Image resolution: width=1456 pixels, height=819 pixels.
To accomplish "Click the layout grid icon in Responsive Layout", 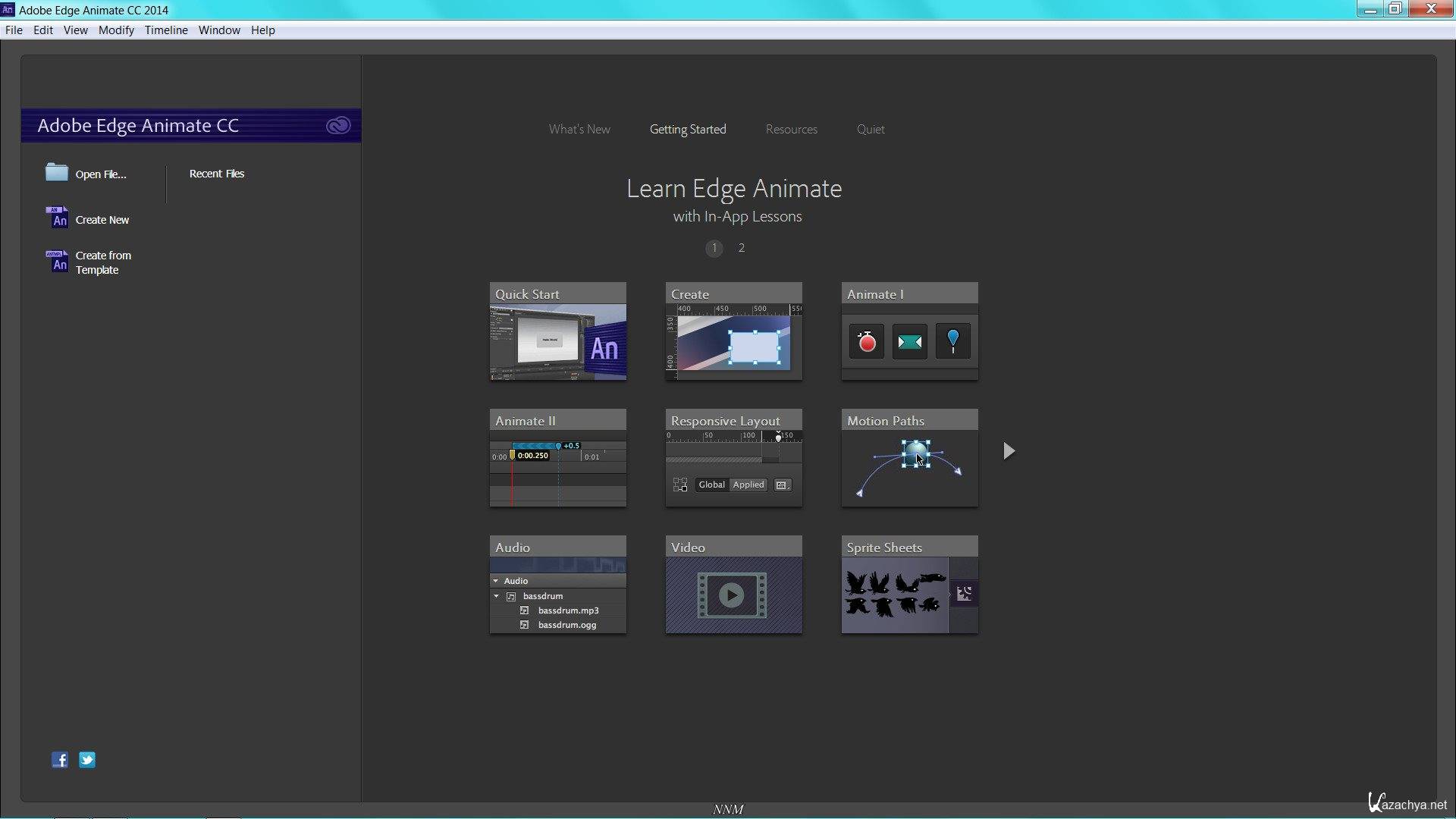I will pos(680,485).
